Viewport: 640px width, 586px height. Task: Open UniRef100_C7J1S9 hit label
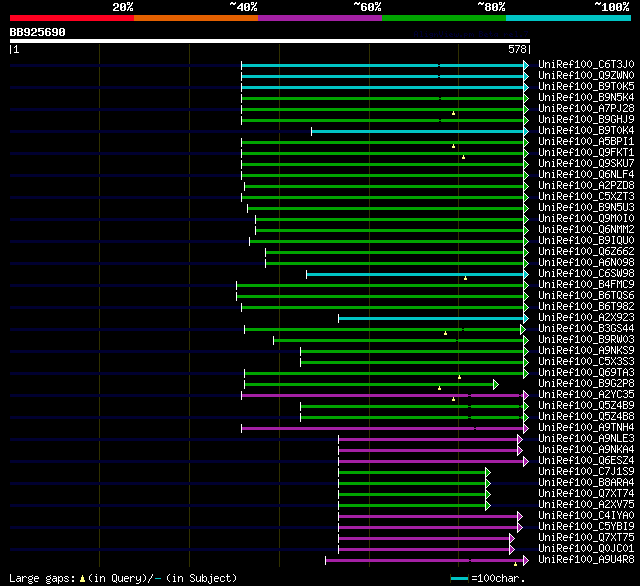(x=586, y=472)
